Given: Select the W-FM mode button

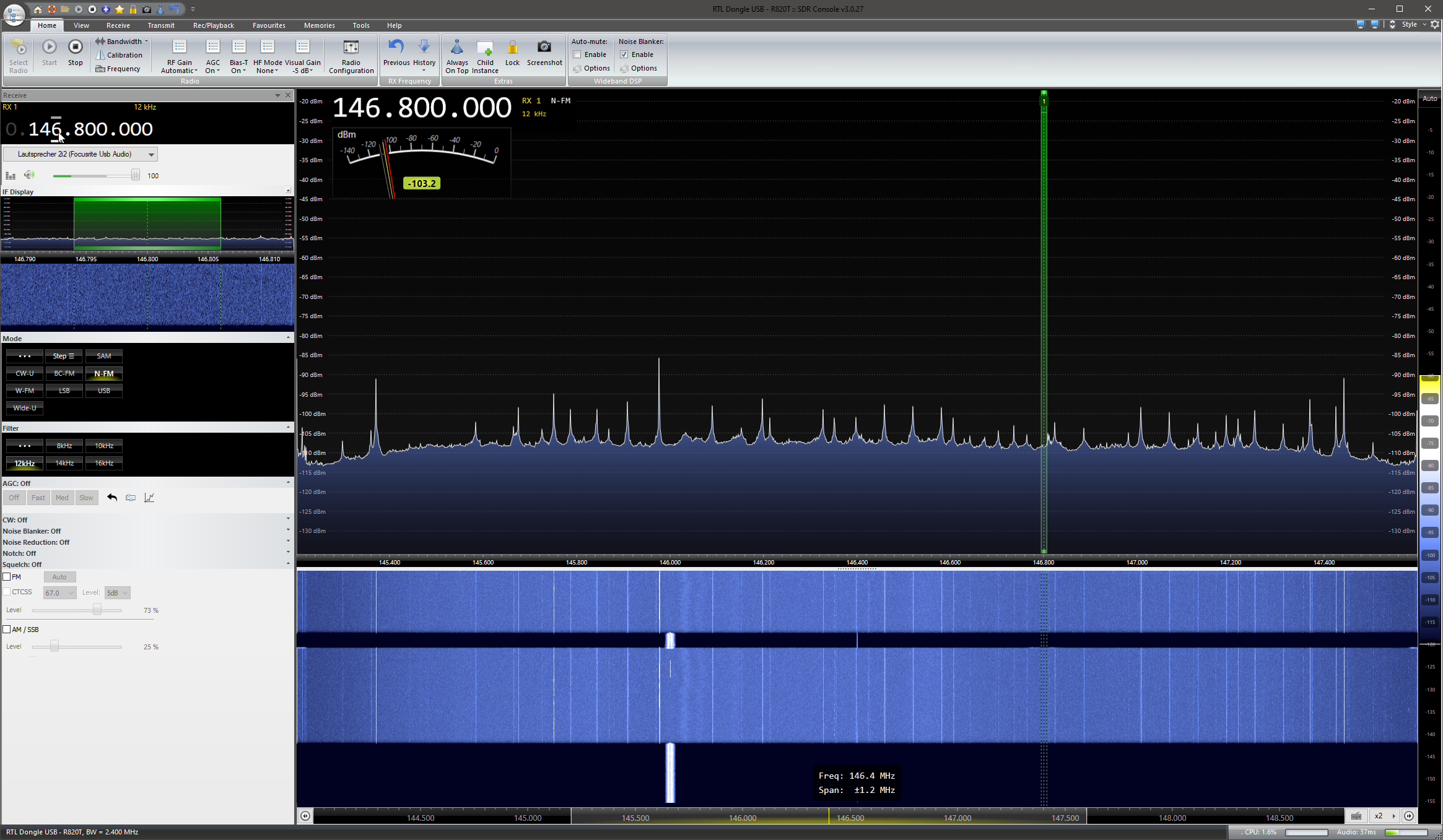Looking at the screenshot, I should tap(25, 391).
